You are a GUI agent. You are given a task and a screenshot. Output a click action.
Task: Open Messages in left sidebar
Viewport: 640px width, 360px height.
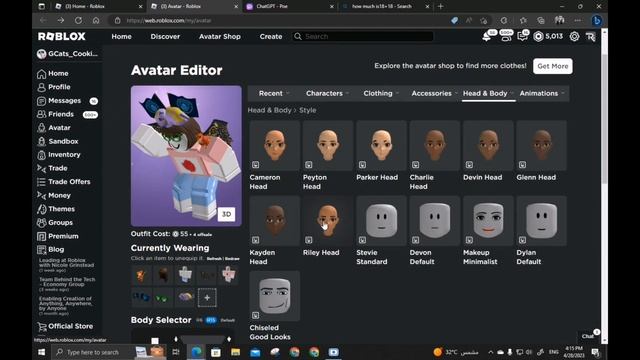click(59, 100)
